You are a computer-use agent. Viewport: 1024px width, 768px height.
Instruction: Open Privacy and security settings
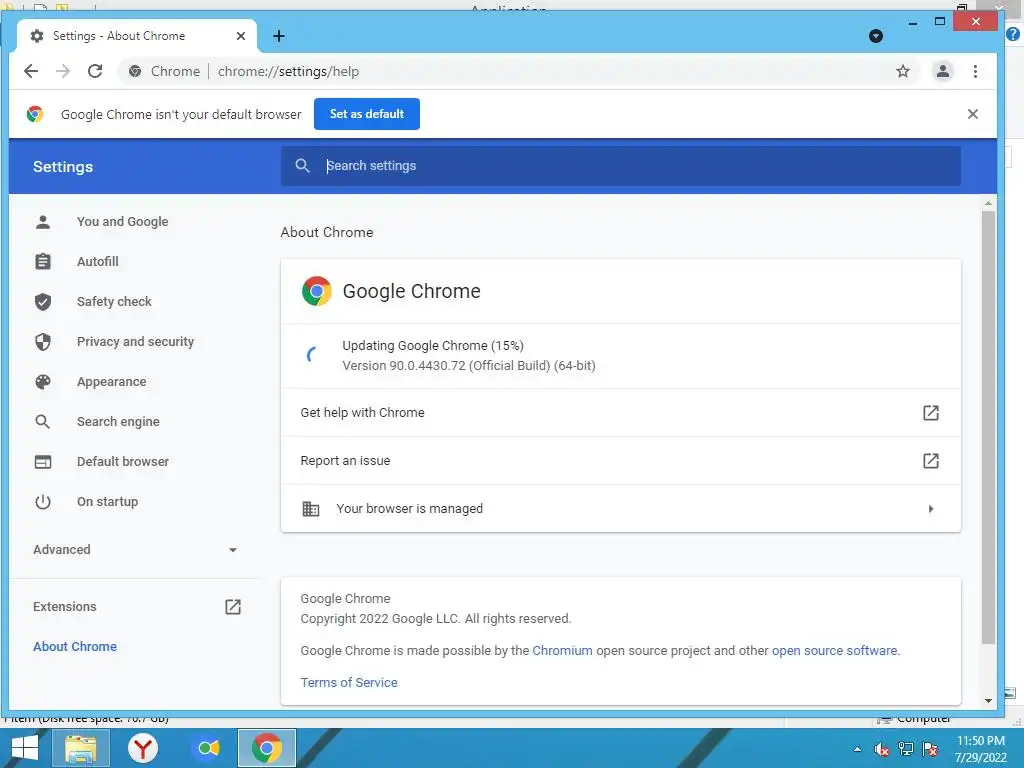(x=135, y=342)
